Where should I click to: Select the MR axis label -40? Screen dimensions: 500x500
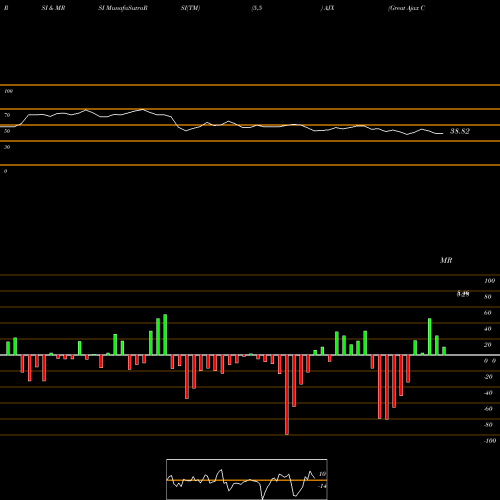click(x=488, y=393)
